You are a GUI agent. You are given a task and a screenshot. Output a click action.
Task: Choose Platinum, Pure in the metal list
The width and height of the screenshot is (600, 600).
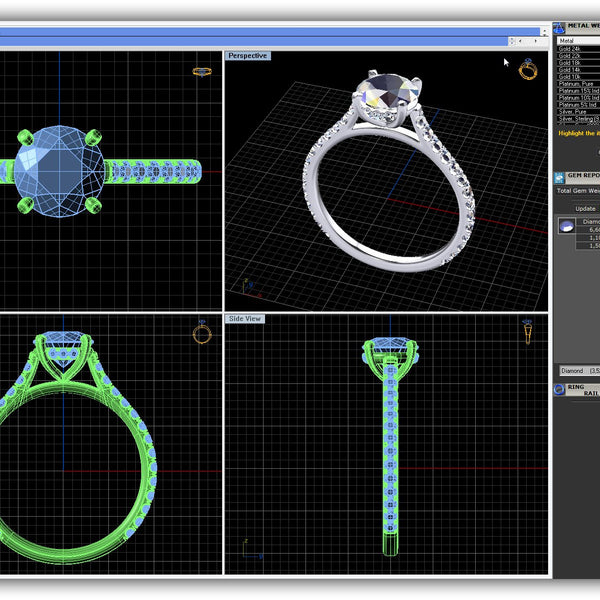576,83
